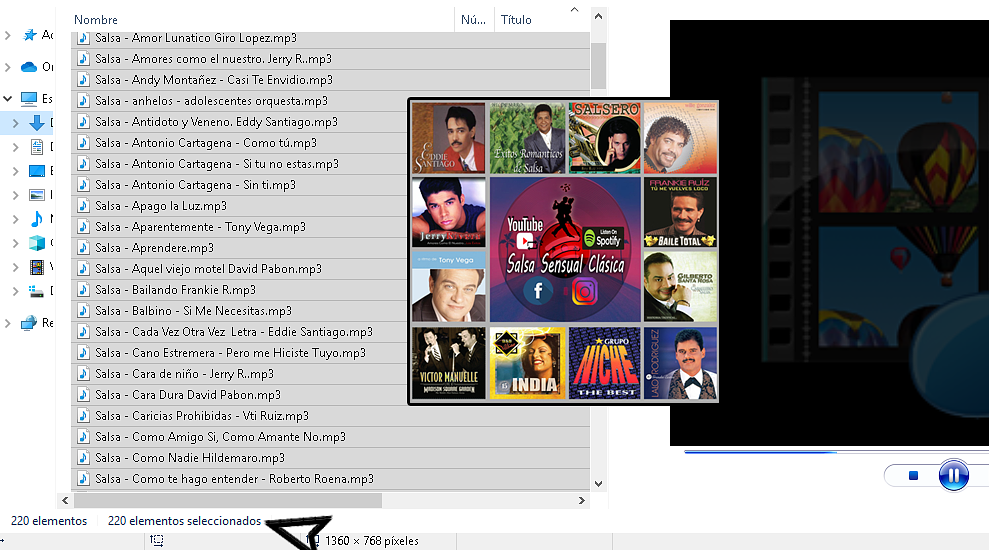Click the Victor Manuelle album cover
This screenshot has height=550, width=989.
pos(448,363)
